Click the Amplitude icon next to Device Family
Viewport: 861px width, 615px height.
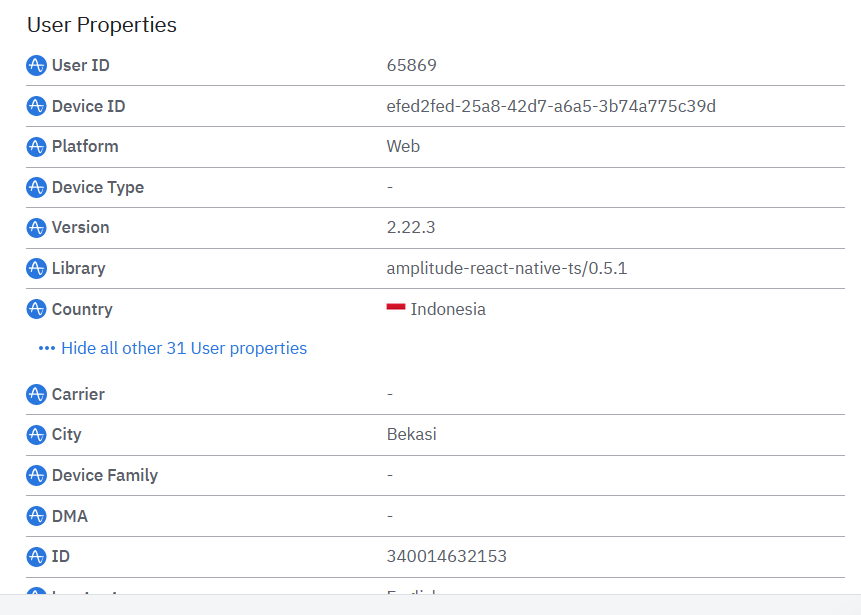(36, 475)
